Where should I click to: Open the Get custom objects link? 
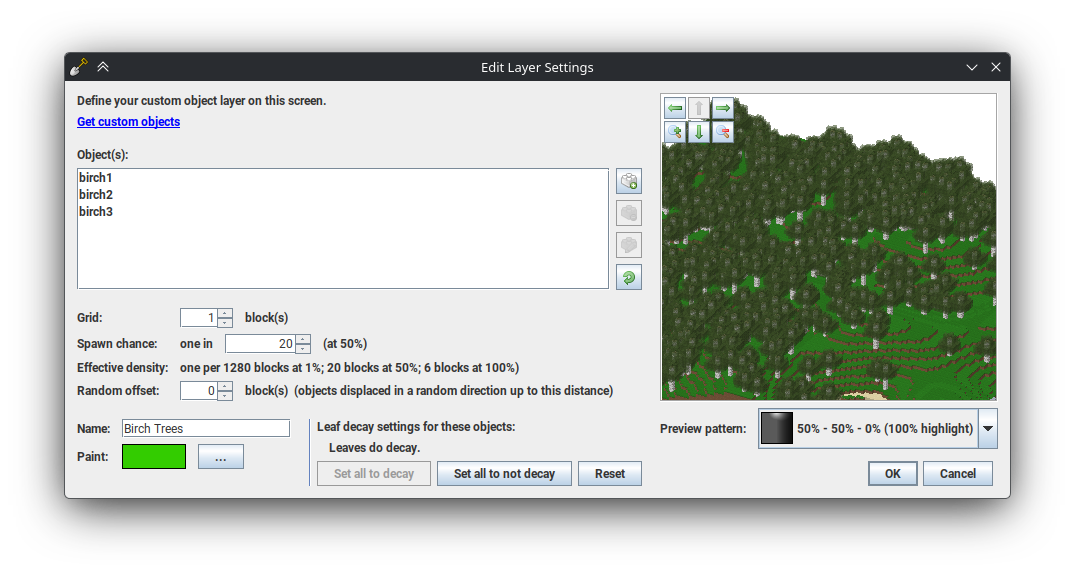(128, 122)
